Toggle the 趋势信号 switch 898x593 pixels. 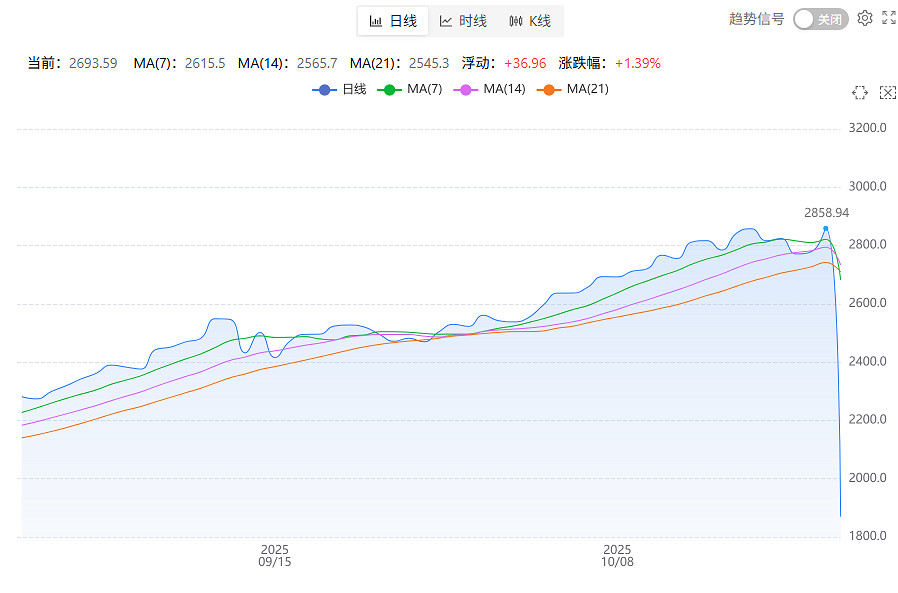click(x=820, y=19)
